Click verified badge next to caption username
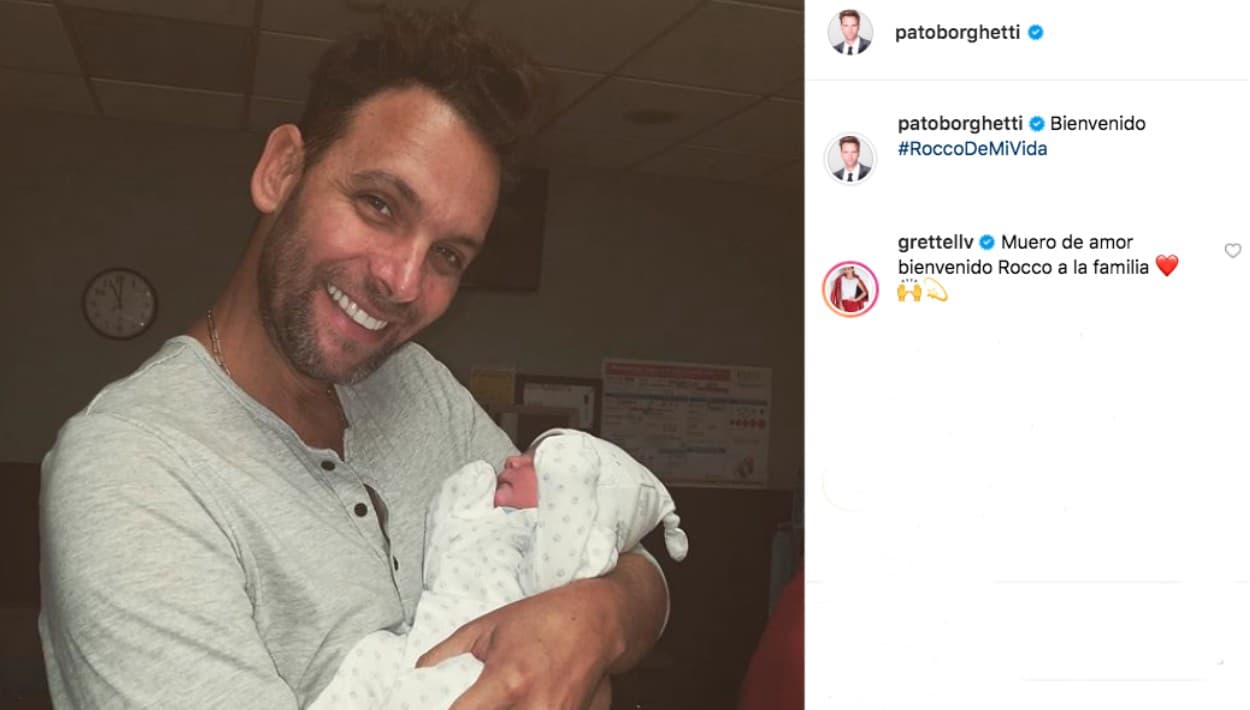1250x710 pixels. pyautogui.click(x=1036, y=124)
